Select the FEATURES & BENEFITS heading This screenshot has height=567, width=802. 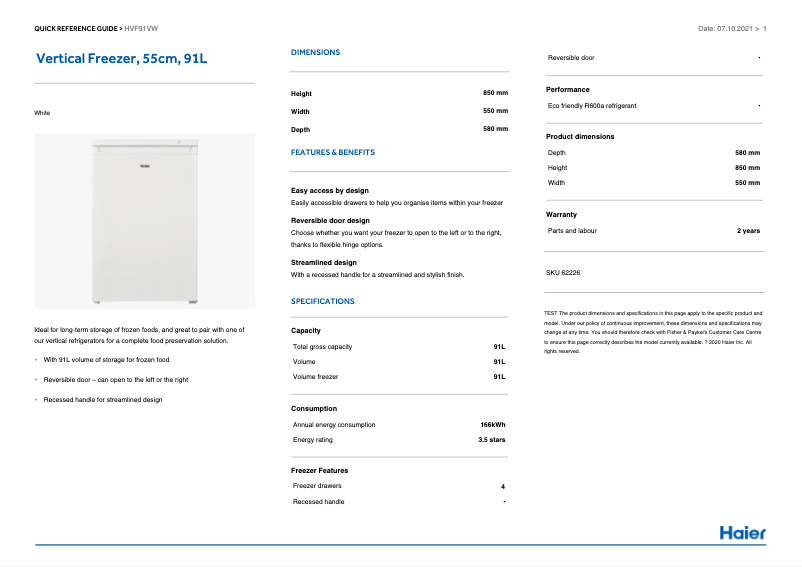333,153
